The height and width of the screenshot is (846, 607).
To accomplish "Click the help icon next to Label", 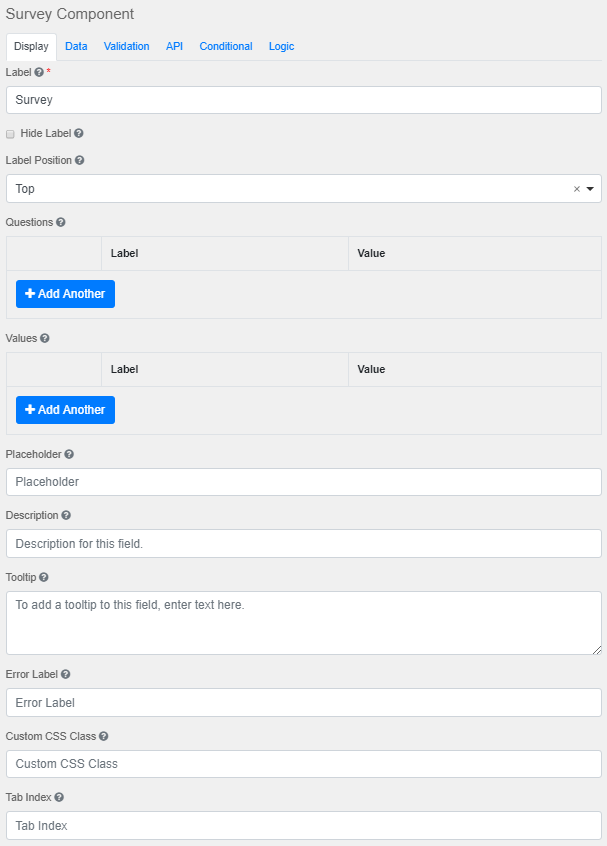I will [39, 73].
